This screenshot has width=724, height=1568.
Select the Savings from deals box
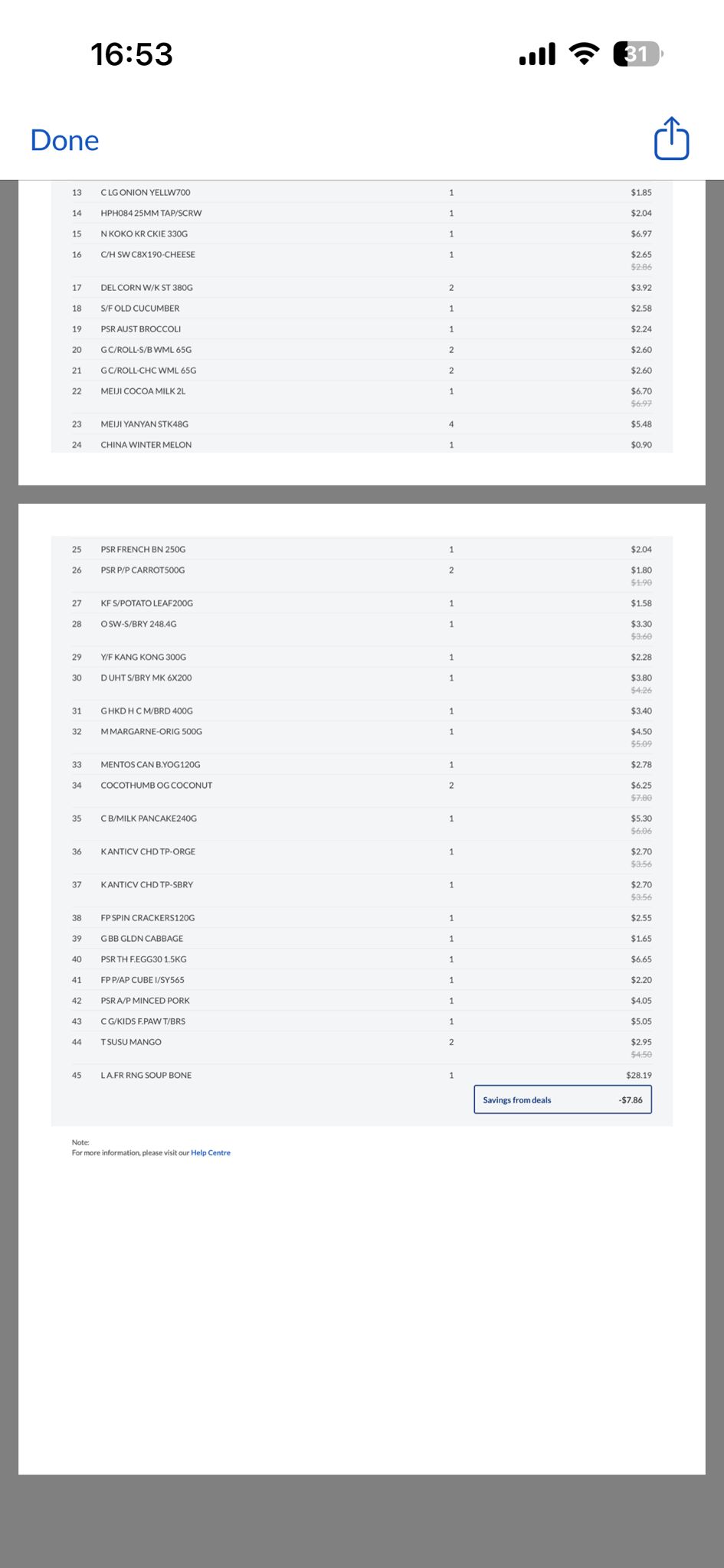pos(562,1099)
